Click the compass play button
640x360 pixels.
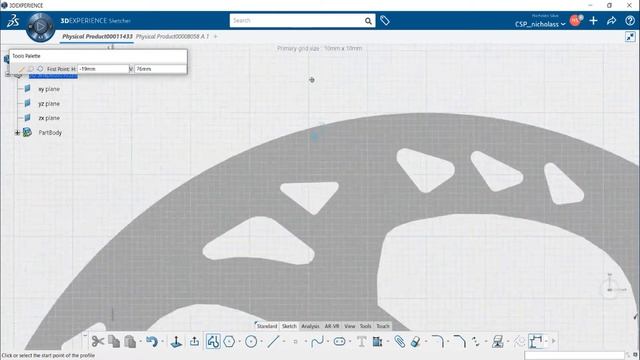[x=40, y=27]
